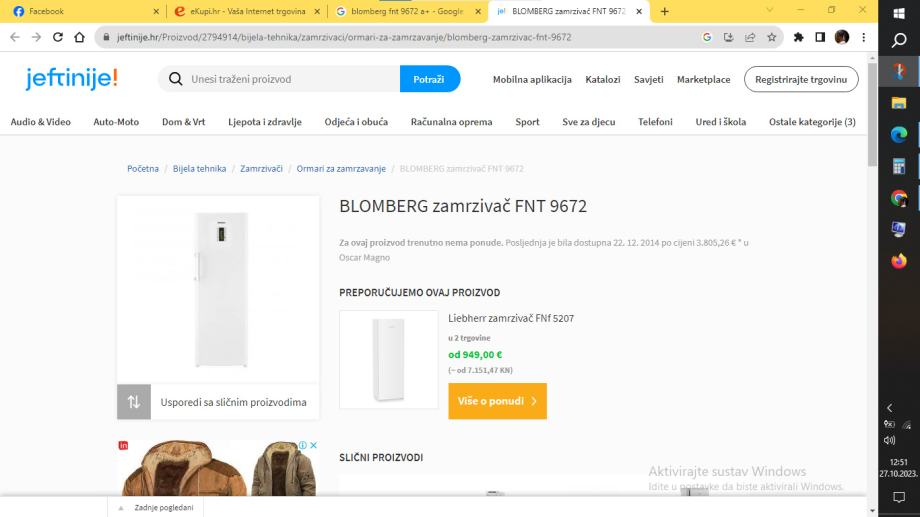Open the Chrome three-dot menu

tap(863, 37)
